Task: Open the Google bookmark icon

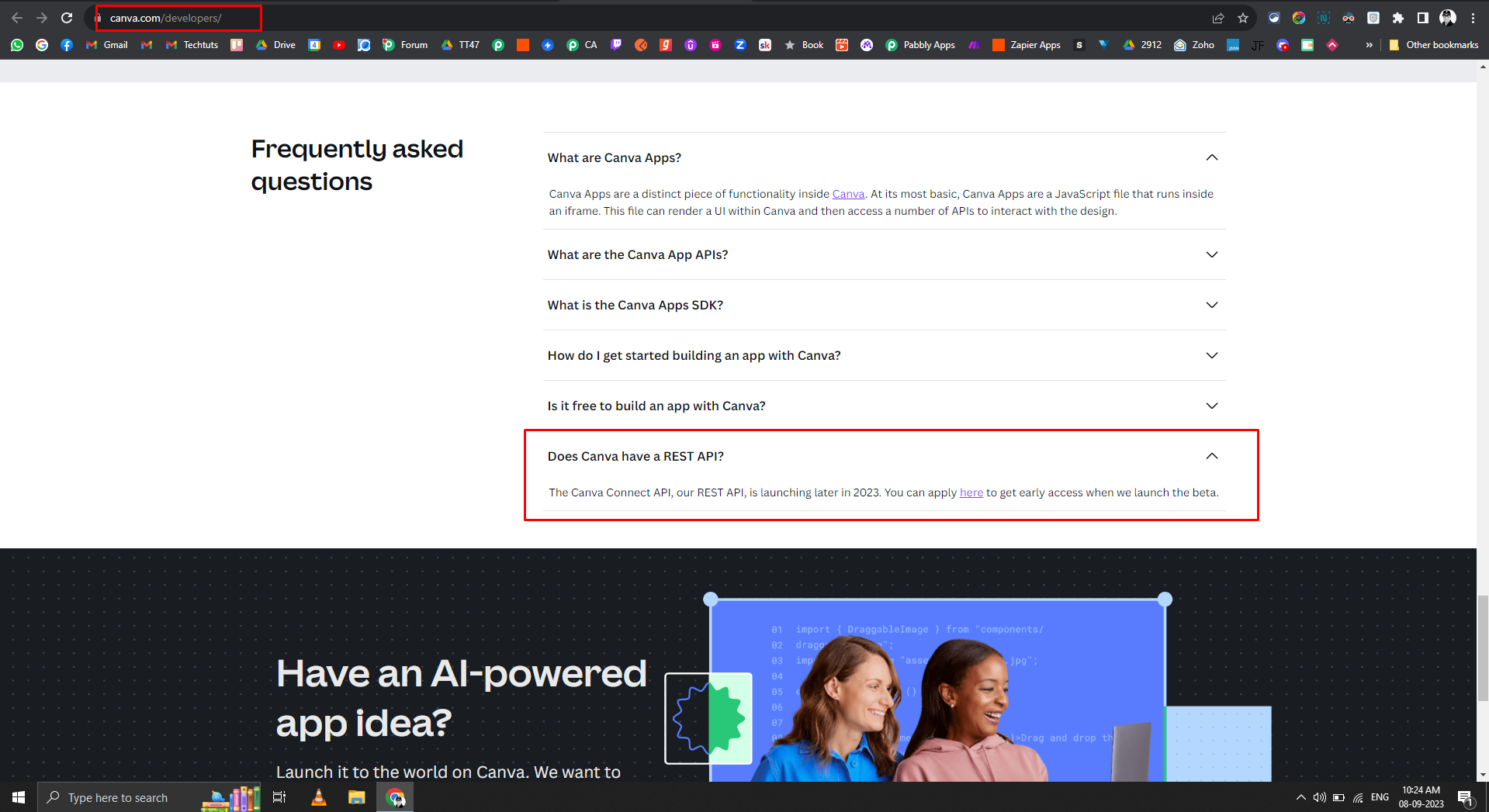Action: pyautogui.click(x=42, y=45)
